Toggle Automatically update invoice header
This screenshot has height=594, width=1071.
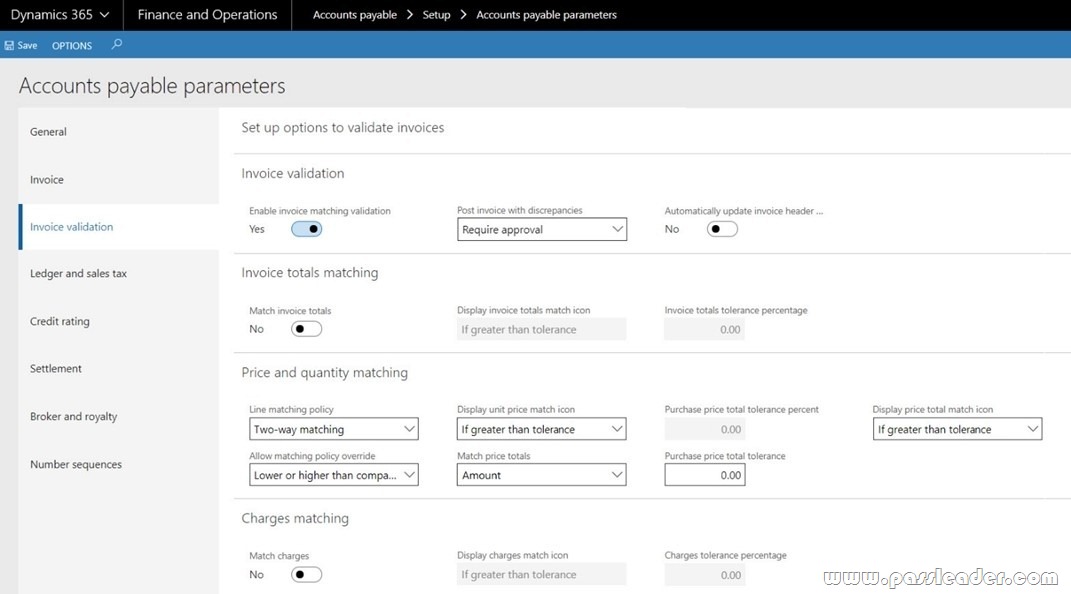click(722, 229)
